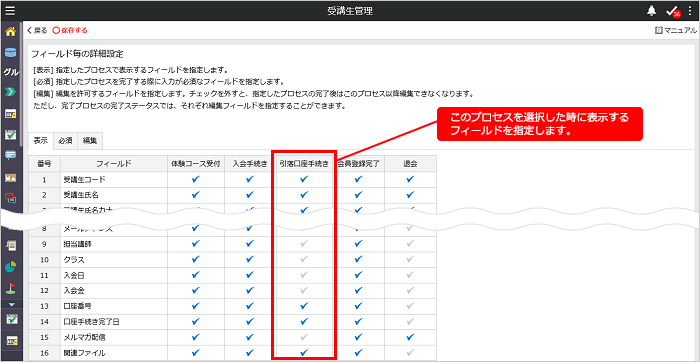Go back with 戻る
The image size is (700, 362).
click(x=37, y=30)
